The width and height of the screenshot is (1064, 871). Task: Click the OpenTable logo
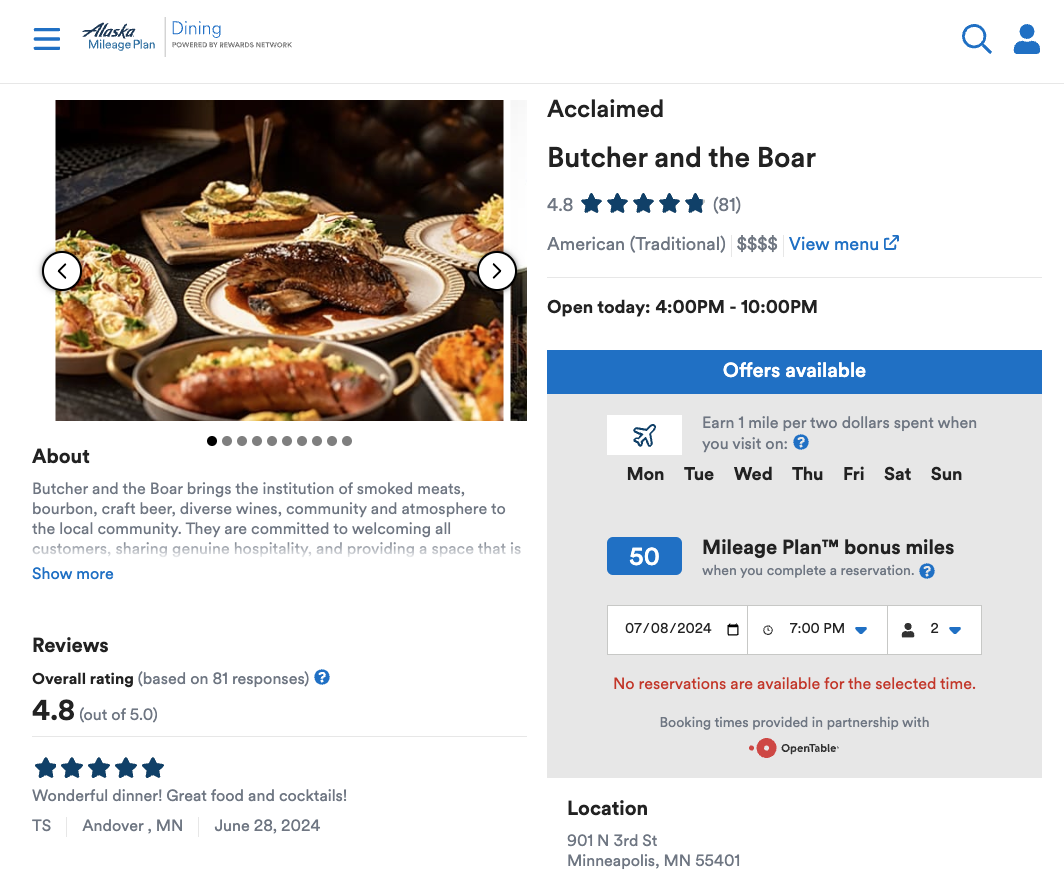(793, 747)
